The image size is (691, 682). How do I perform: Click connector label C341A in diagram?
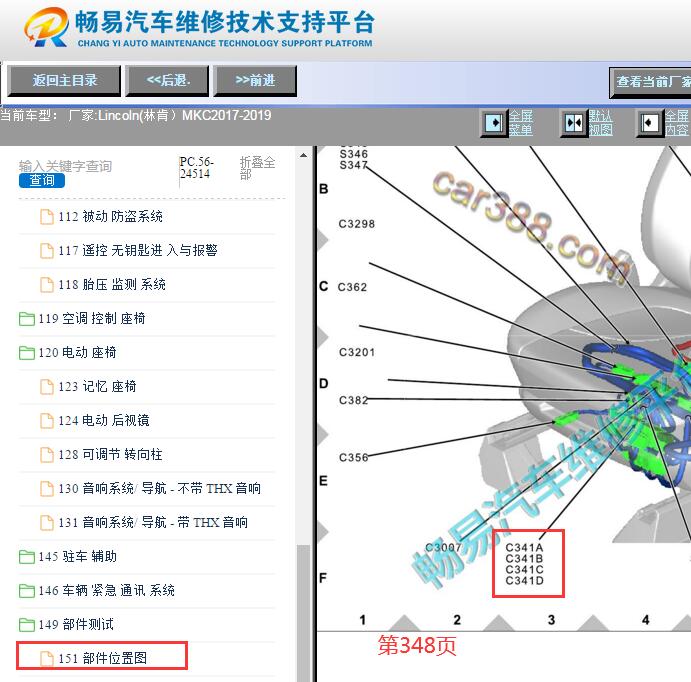[524, 548]
